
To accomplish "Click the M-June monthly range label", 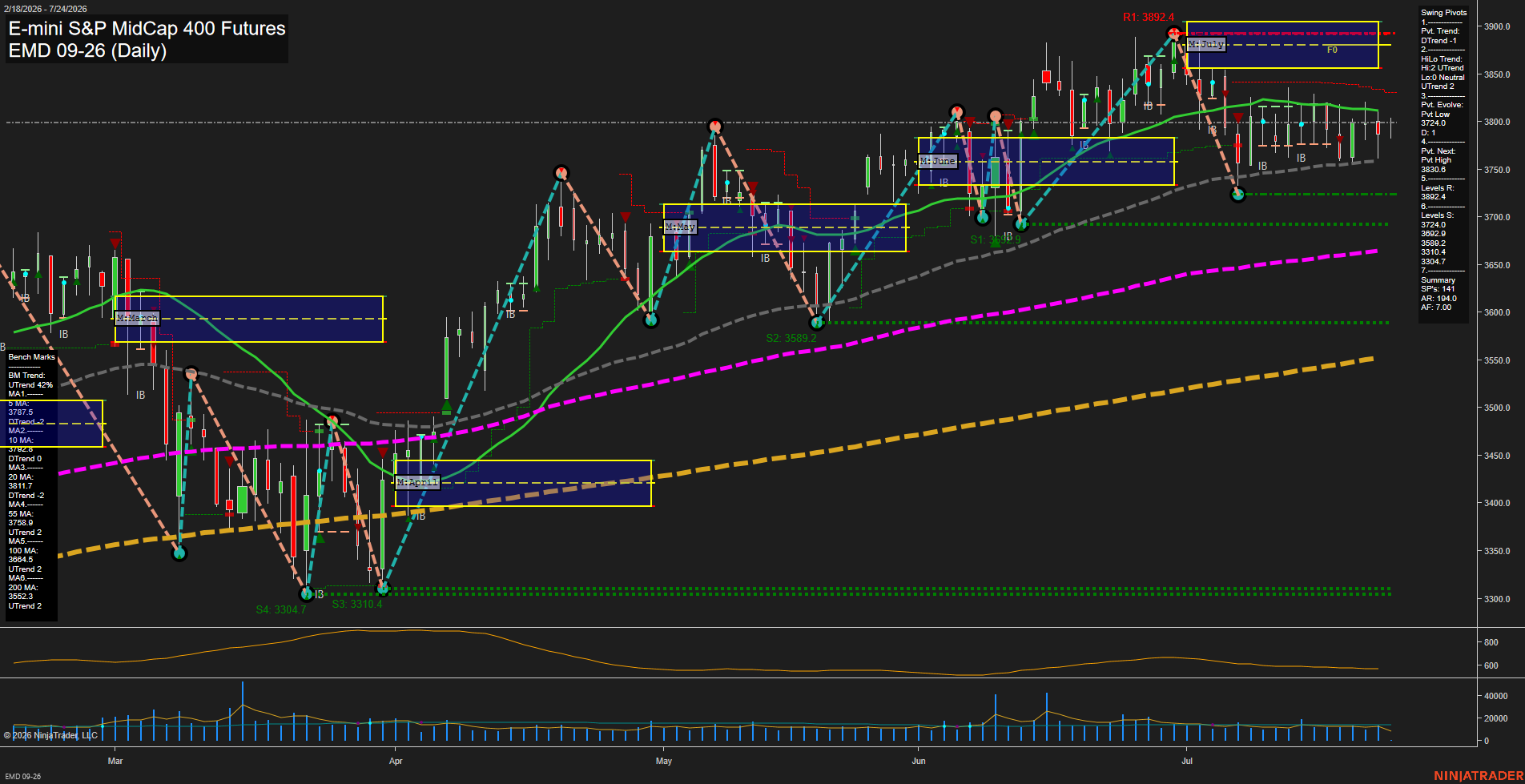I will click(x=938, y=161).
